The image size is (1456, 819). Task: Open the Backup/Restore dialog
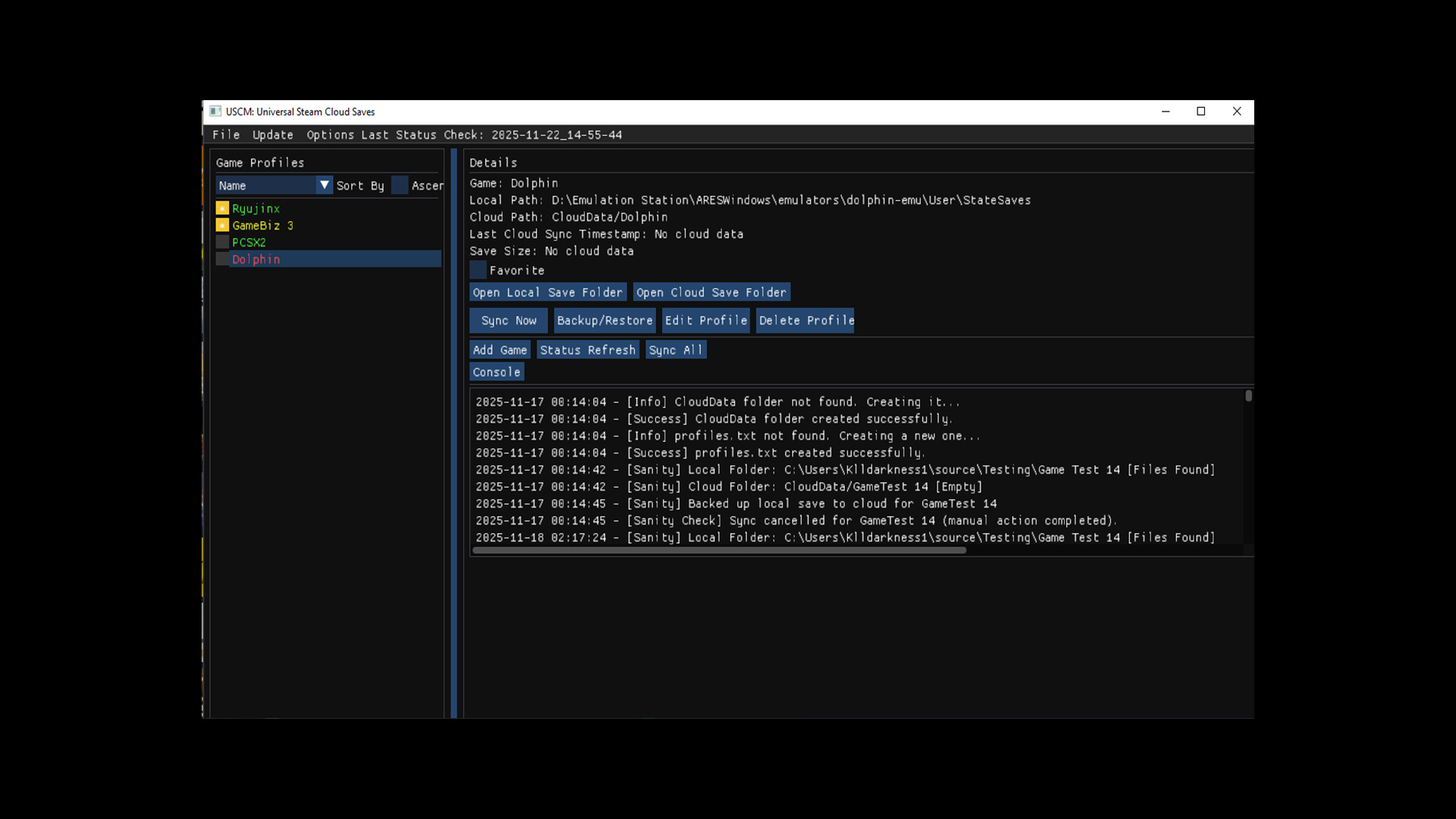(604, 320)
